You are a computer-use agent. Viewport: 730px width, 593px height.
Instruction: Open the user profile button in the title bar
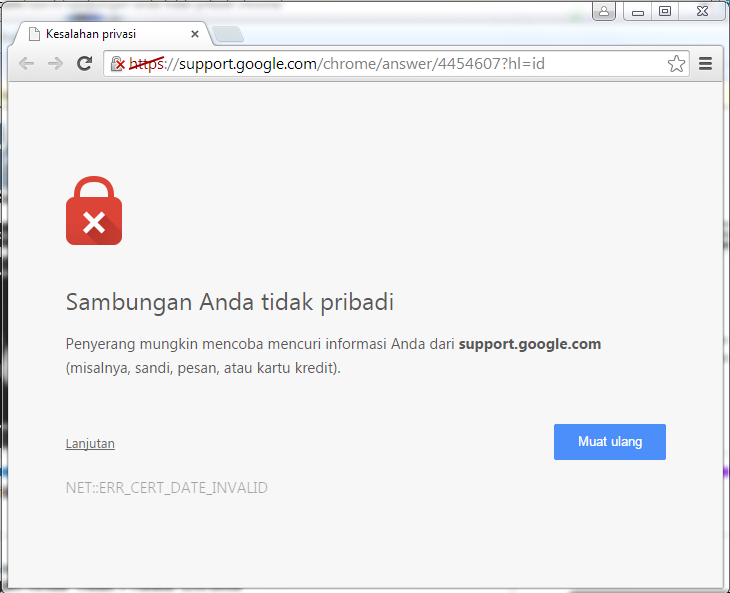604,11
